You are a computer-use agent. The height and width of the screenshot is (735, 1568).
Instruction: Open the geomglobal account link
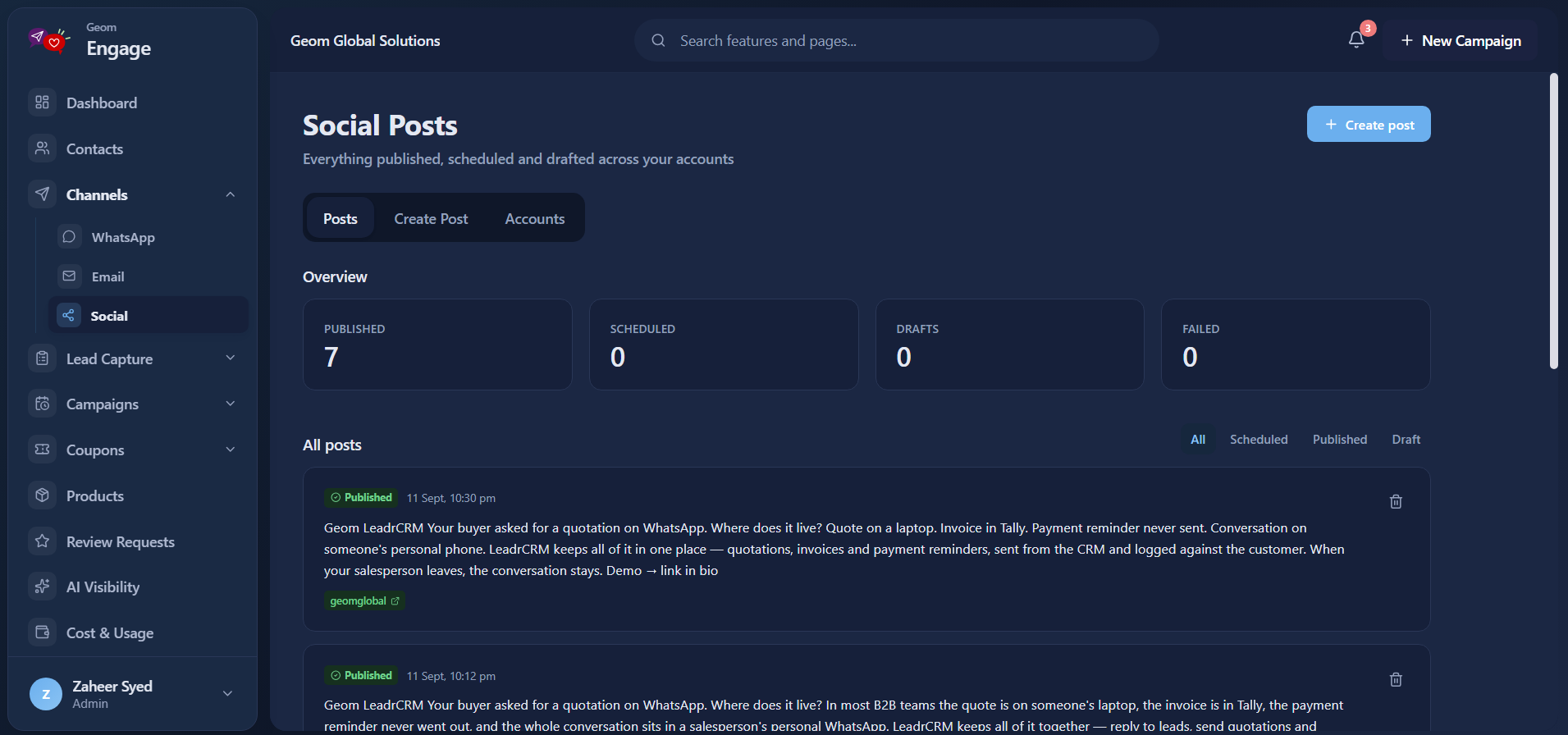(364, 600)
